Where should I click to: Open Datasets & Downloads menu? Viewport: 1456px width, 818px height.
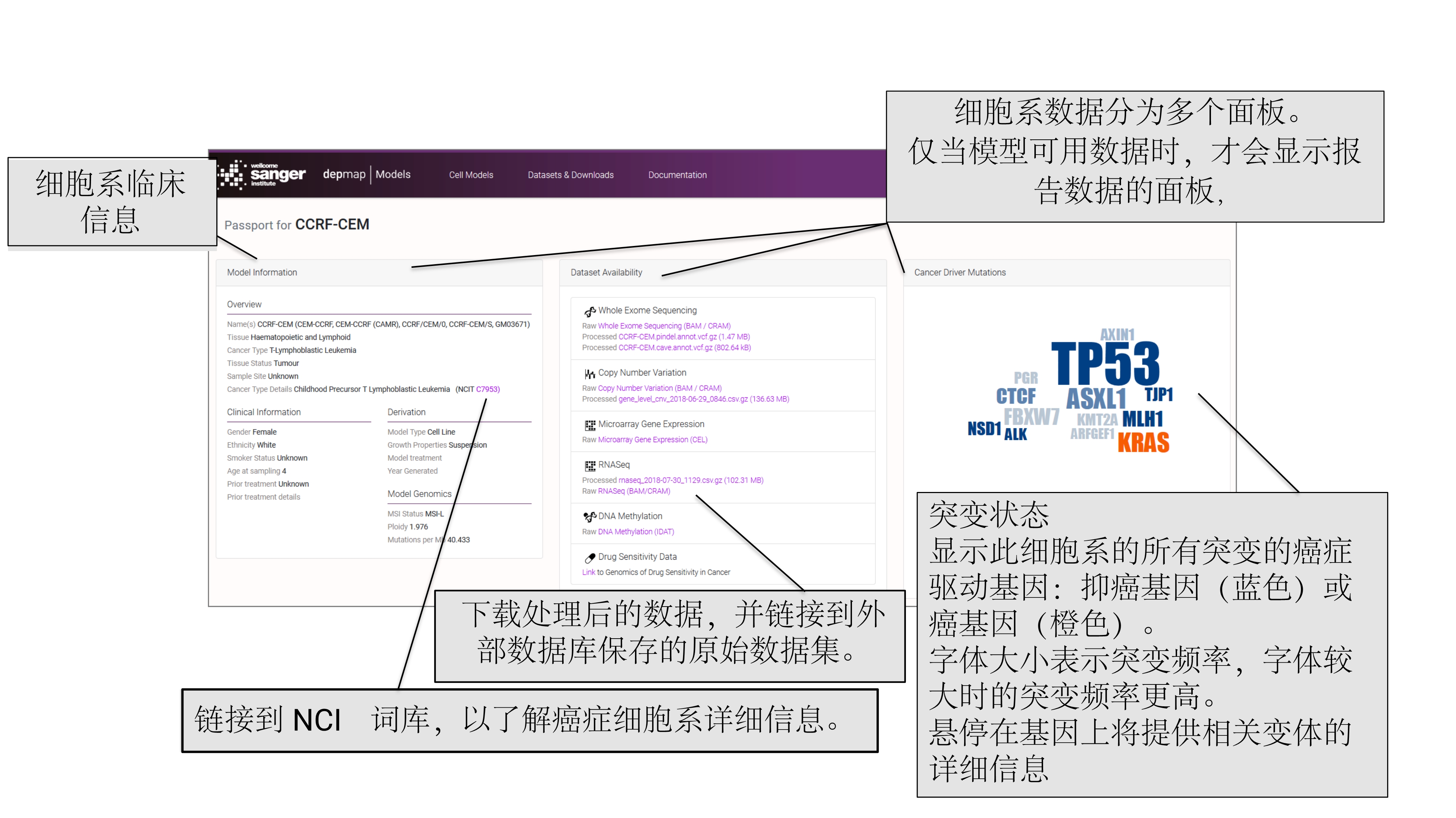tap(570, 175)
